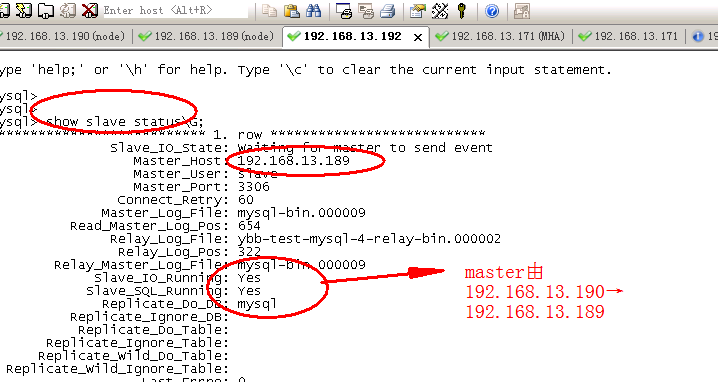
Task: Switch to the 192.168.13.190 (node) tab
Action: [x=64, y=36]
